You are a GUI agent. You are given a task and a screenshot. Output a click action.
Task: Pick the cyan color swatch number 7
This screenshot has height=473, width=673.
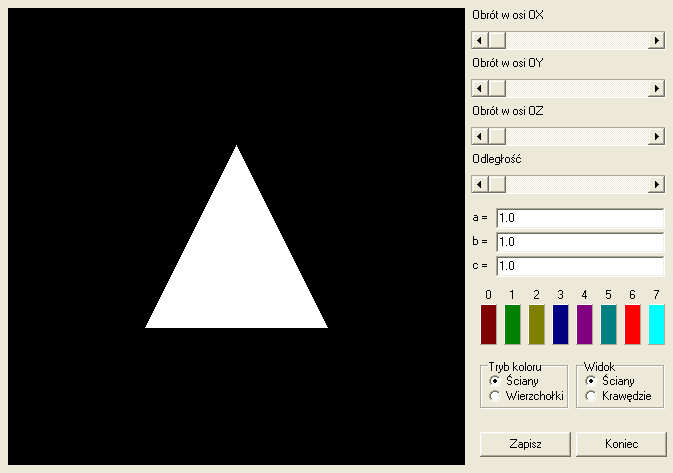[656, 325]
